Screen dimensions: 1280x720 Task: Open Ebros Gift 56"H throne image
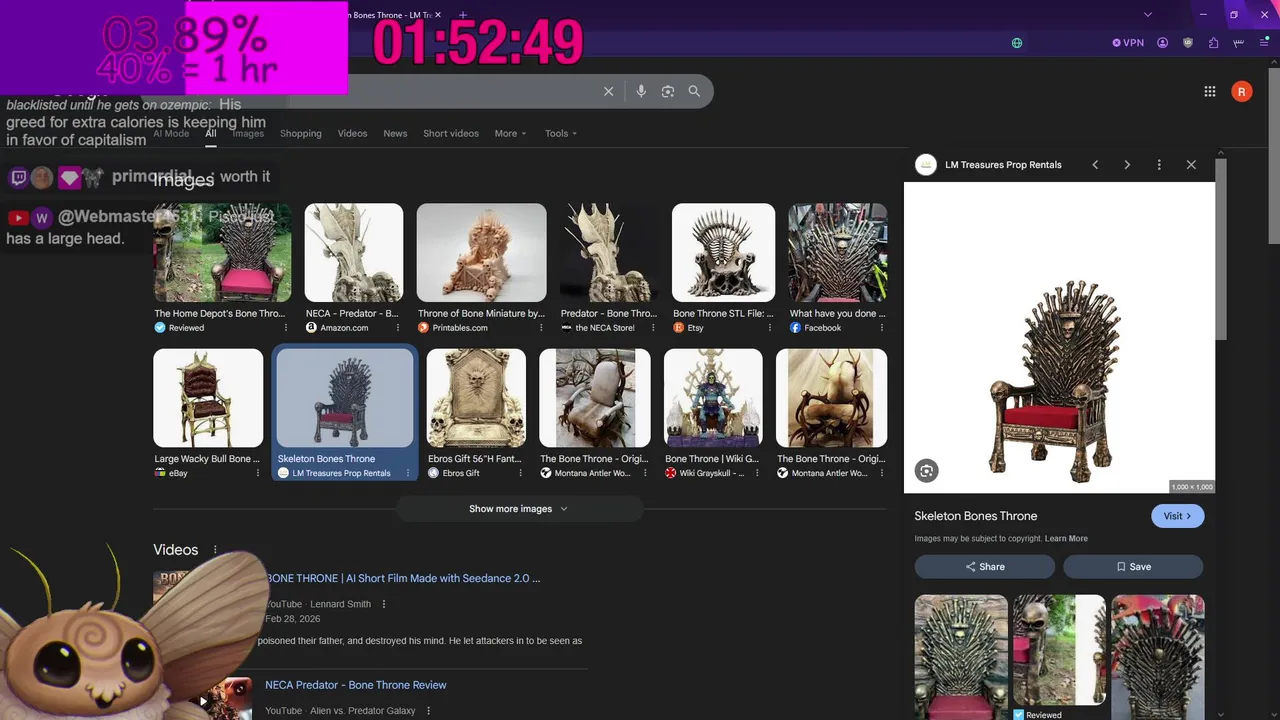pos(476,398)
